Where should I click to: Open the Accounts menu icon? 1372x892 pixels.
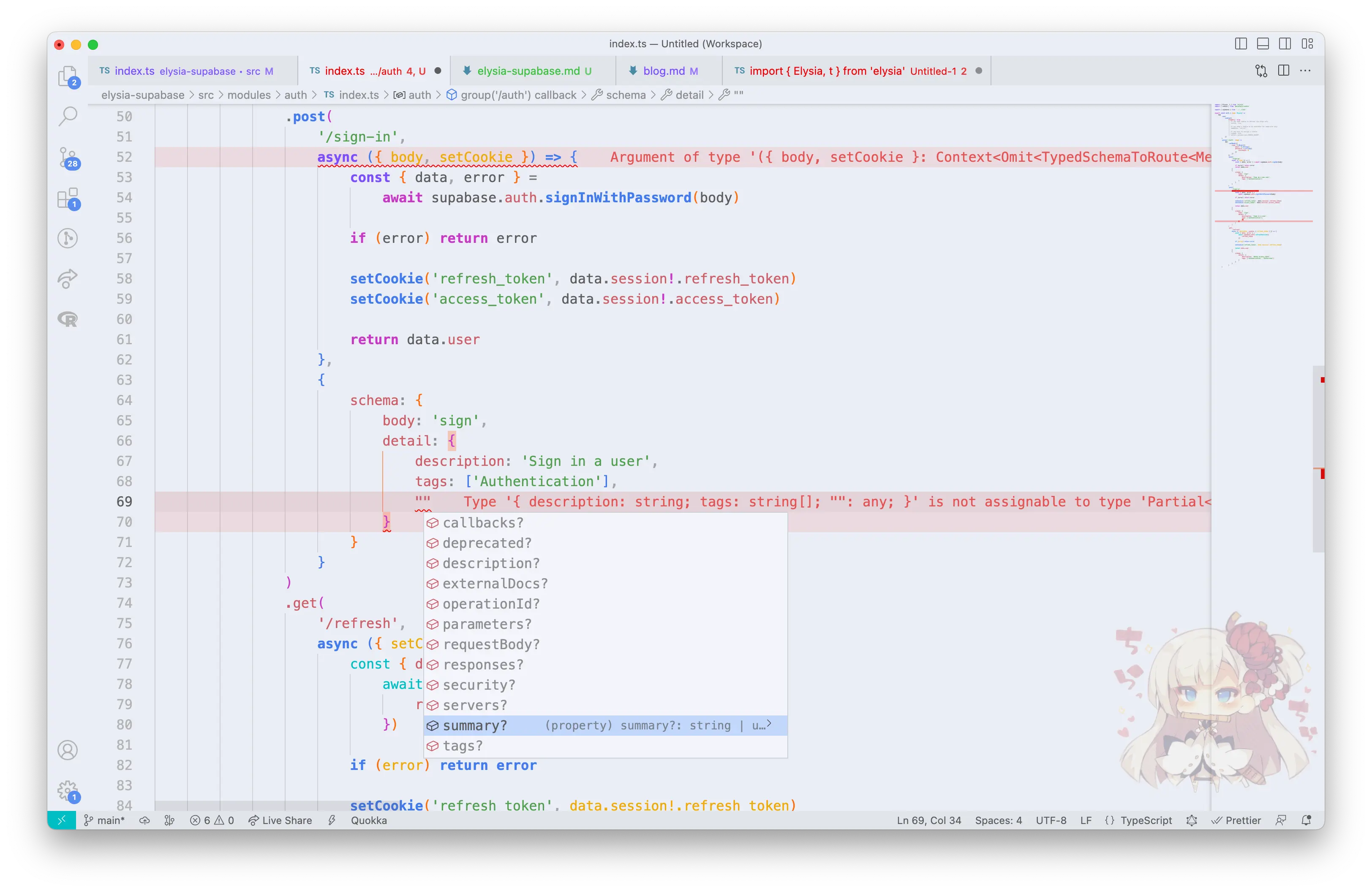pos(68,750)
